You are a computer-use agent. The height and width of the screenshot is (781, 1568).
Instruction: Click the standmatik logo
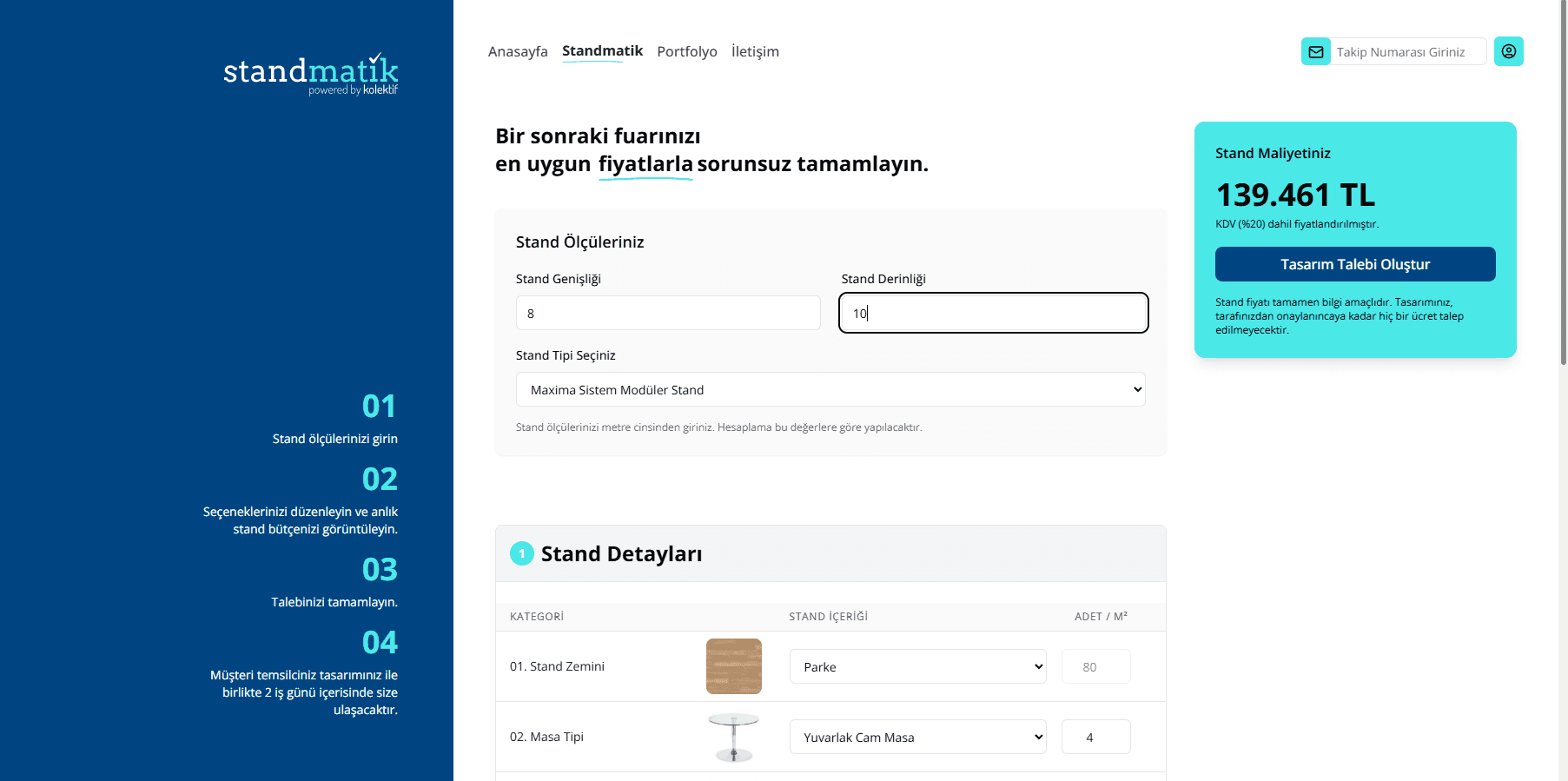click(310, 74)
